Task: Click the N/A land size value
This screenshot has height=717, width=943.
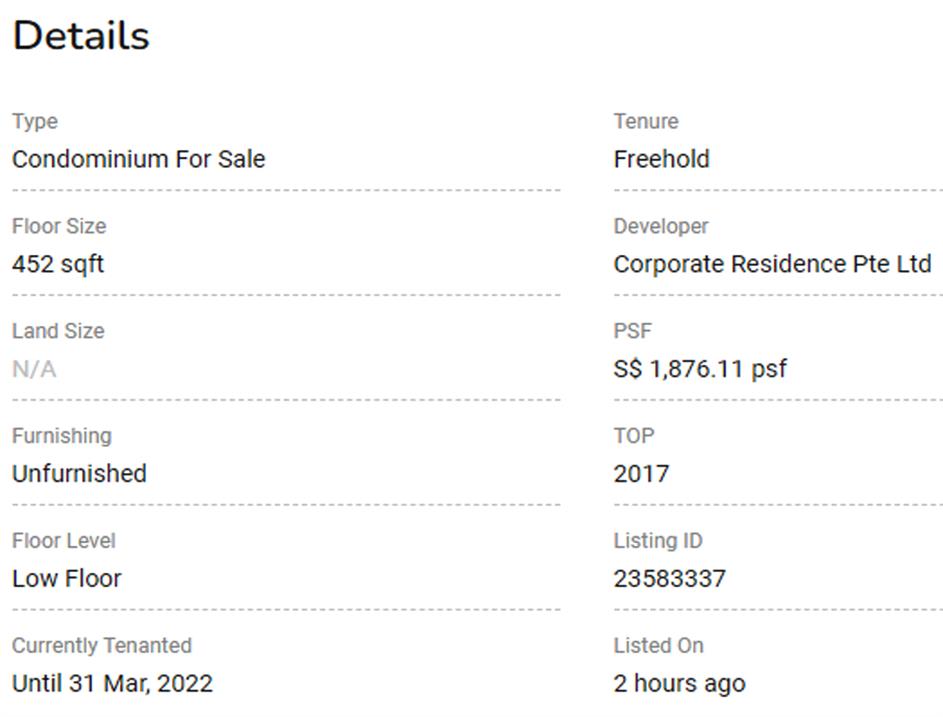Action: [34, 369]
